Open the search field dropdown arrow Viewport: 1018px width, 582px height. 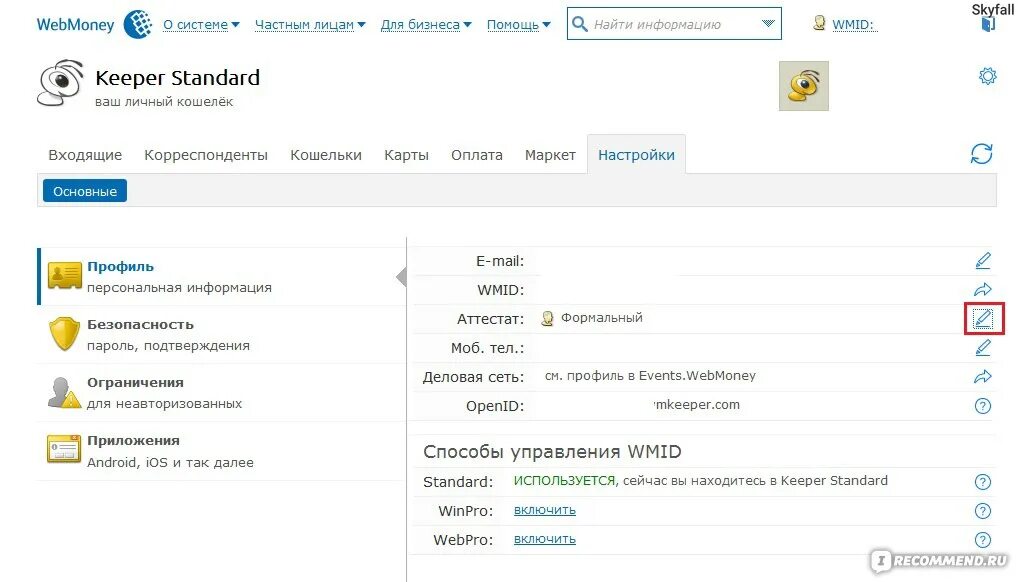tap(768, 23)
